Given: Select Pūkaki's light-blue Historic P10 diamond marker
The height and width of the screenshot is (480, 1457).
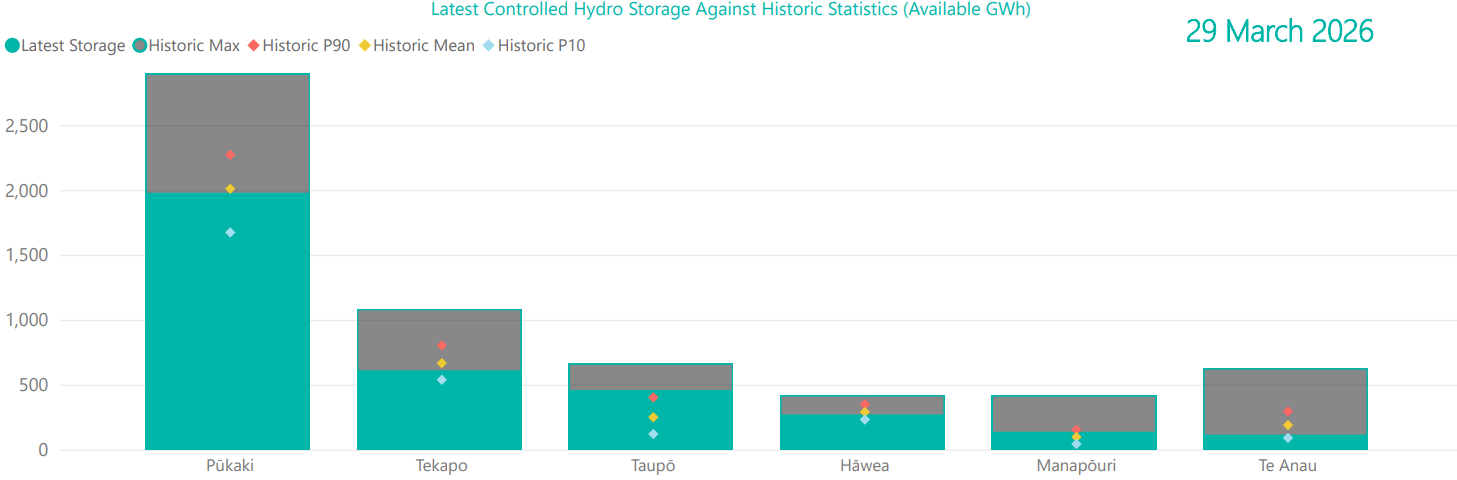Looking at the screenshot, I should 230,232.
